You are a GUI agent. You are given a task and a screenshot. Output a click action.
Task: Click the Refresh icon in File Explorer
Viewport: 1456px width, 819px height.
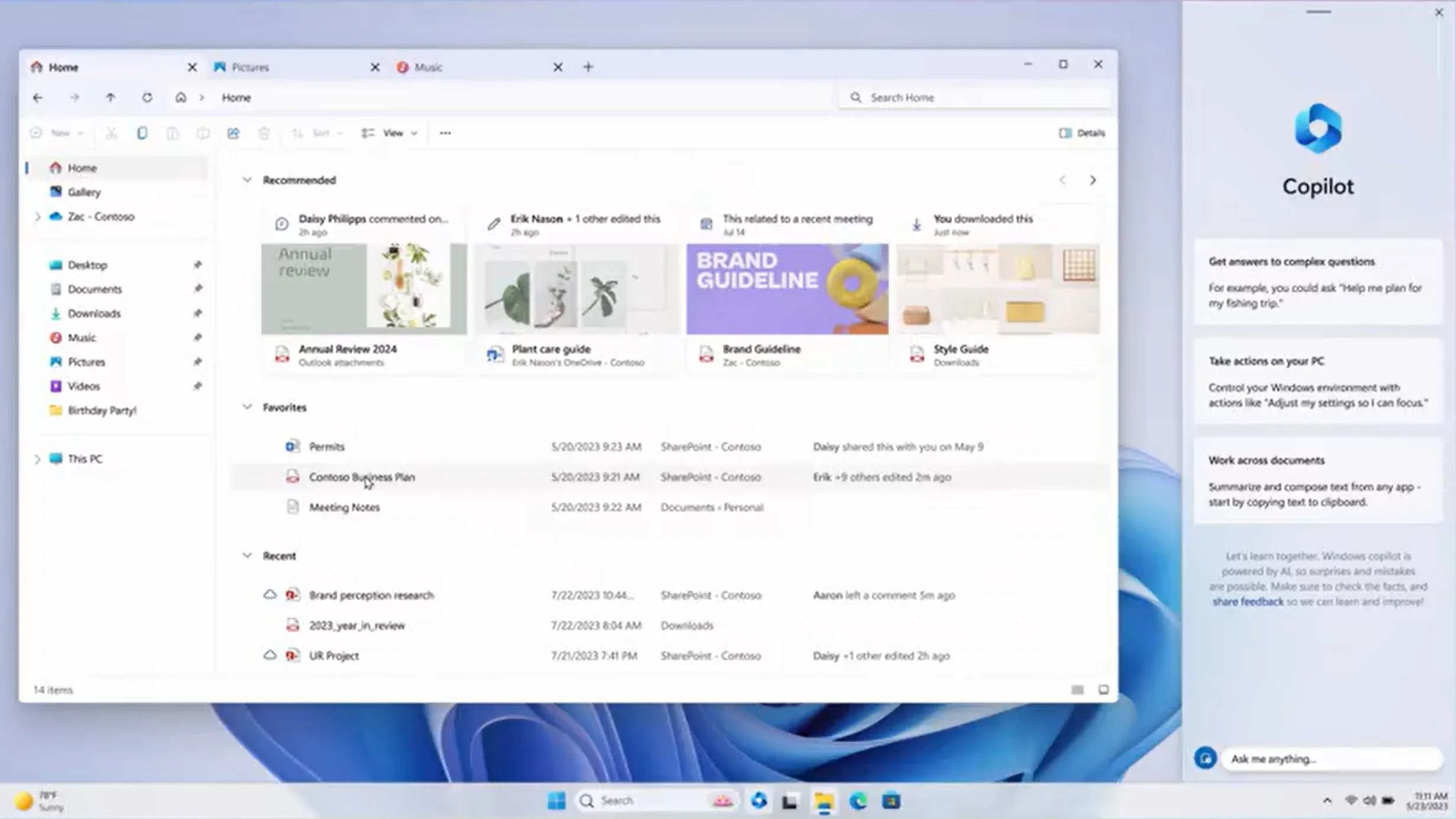point(148,97)
